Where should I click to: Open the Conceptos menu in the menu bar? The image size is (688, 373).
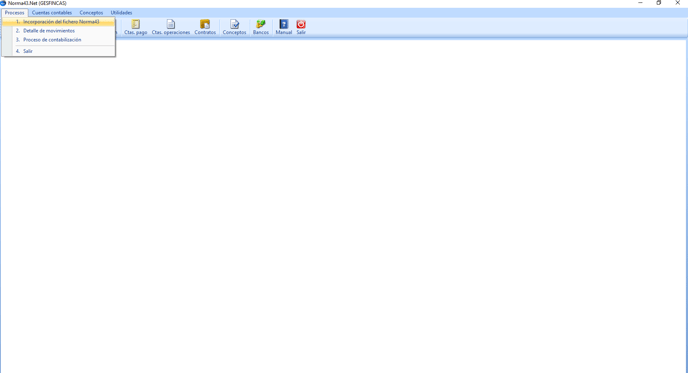91,13
